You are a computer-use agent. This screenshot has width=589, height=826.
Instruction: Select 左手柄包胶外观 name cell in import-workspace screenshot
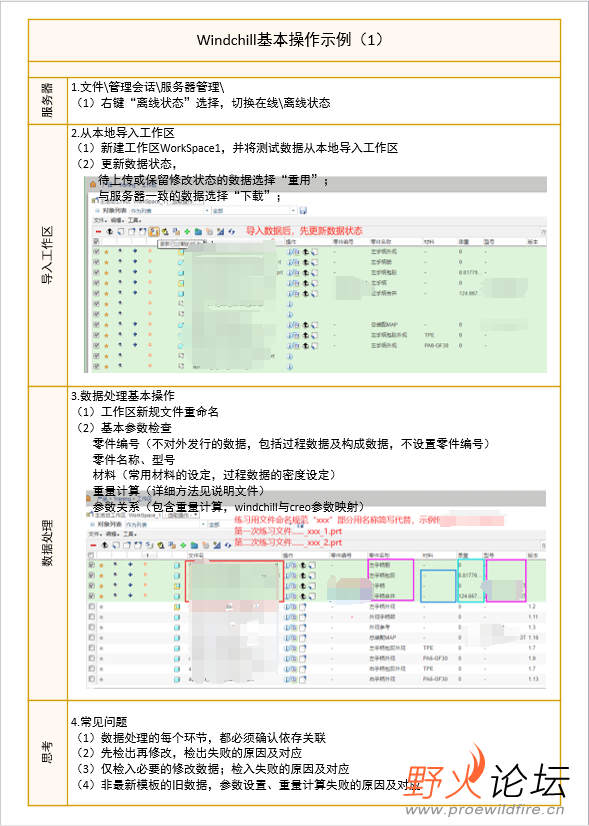click(389, 335)
